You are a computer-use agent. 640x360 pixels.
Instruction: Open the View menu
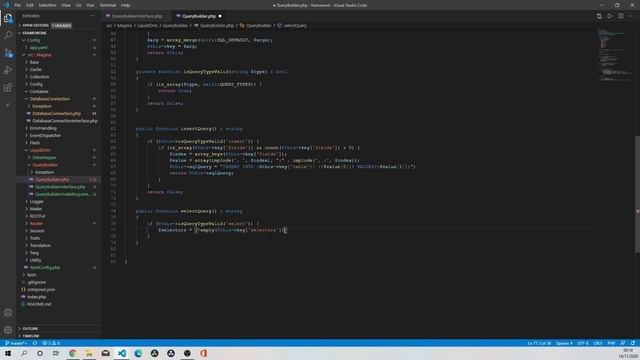66,5
